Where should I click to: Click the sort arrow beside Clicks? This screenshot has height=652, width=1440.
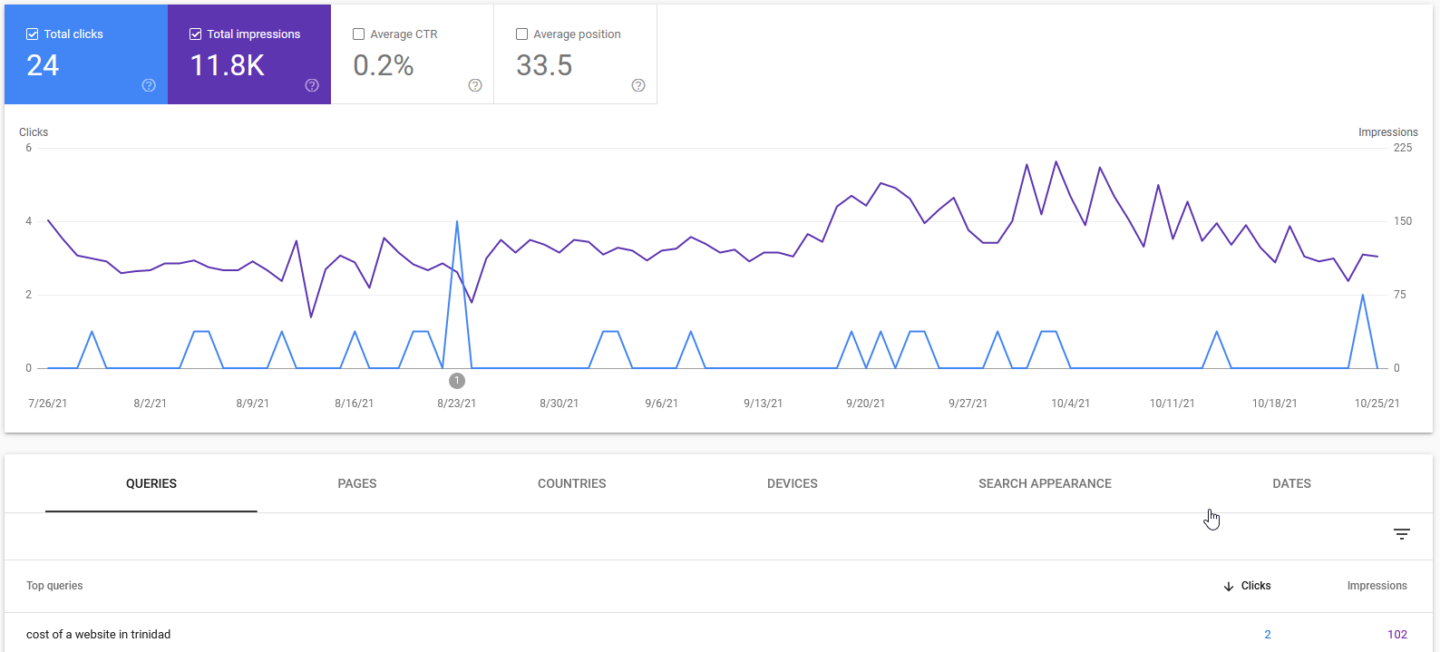1228,586
